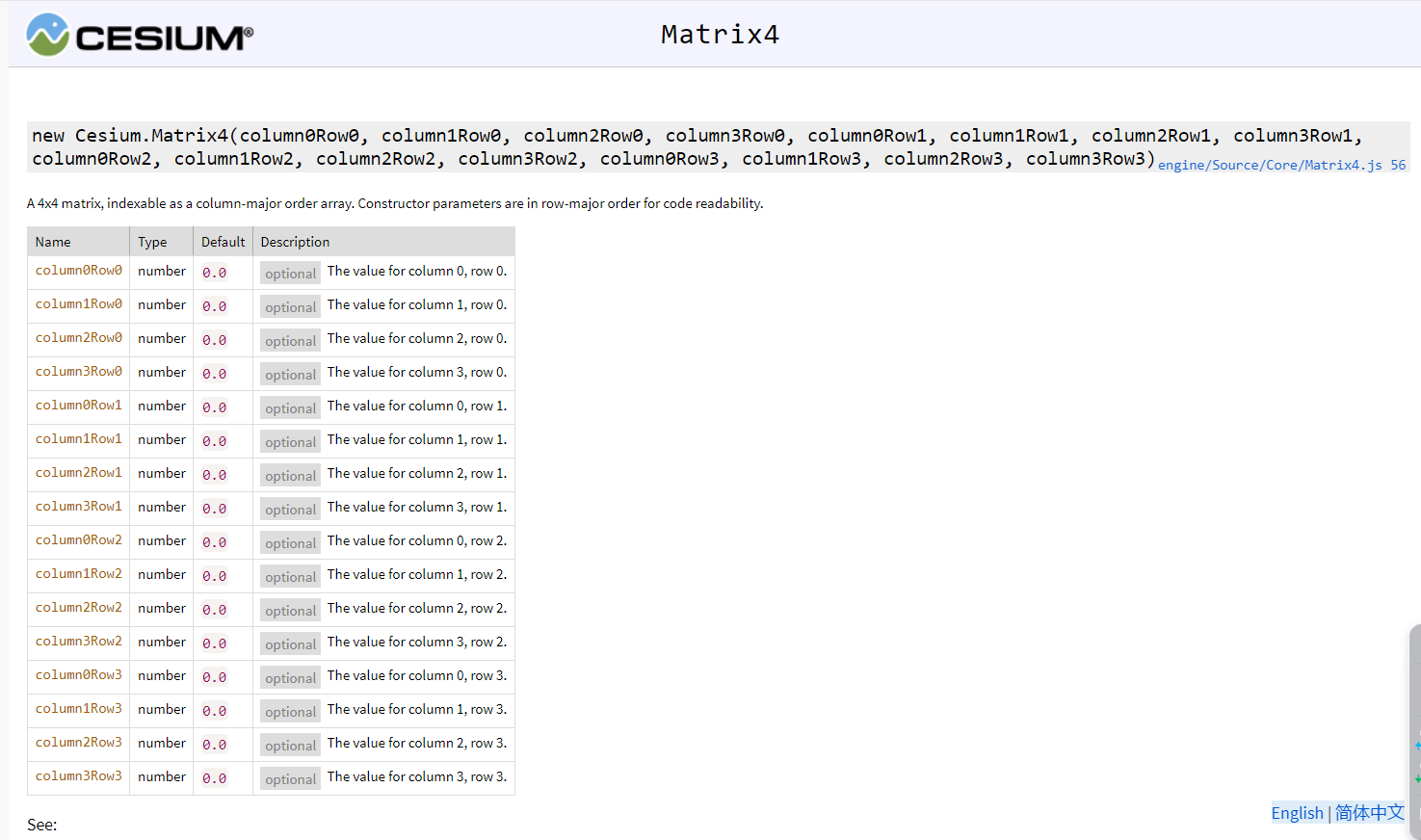Click 'The value for column 0, row 3.'
Viewport: 1421px width, 840px height.
coord(417,675)
